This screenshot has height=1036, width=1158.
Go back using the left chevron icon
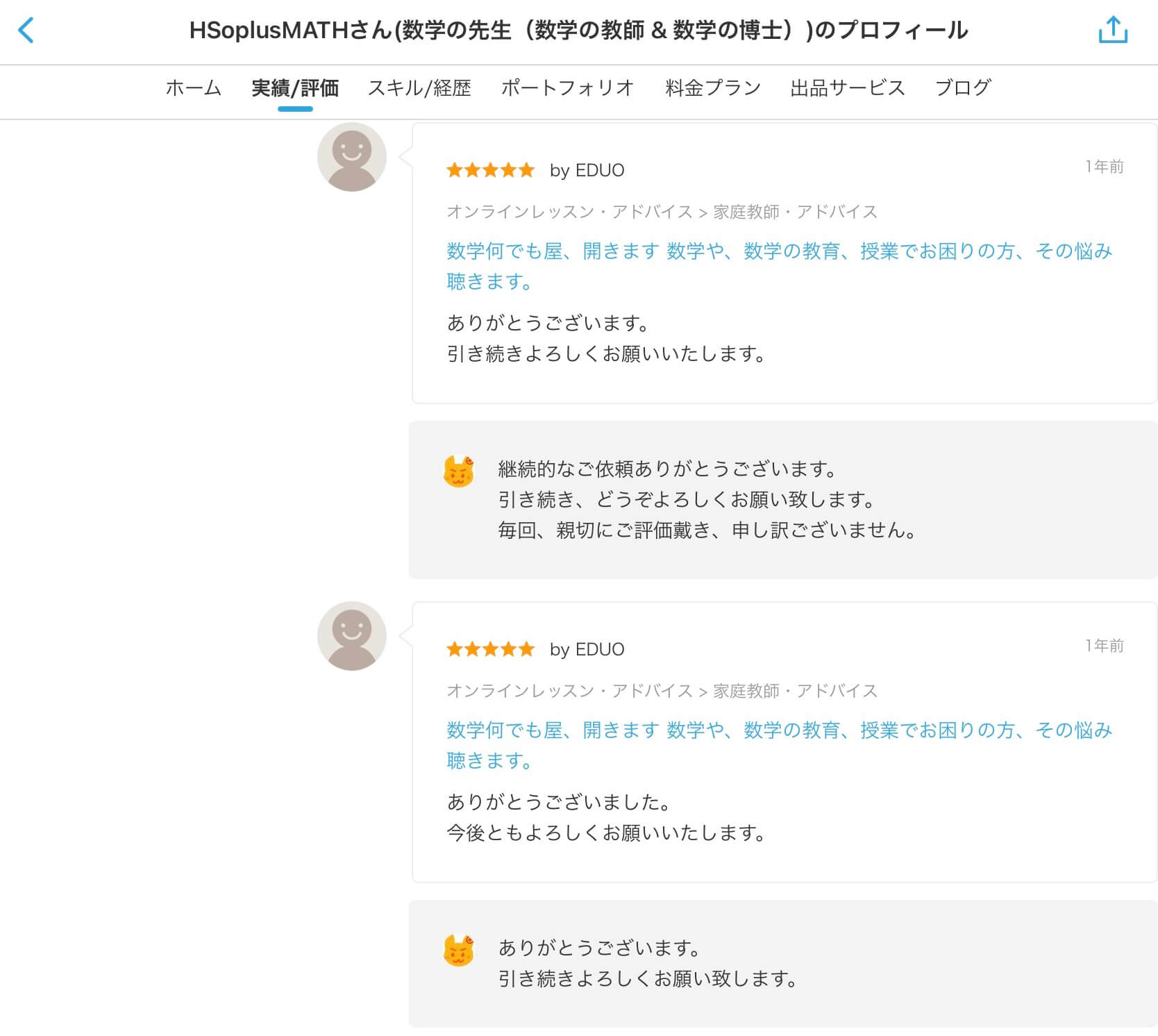[26, 31]
